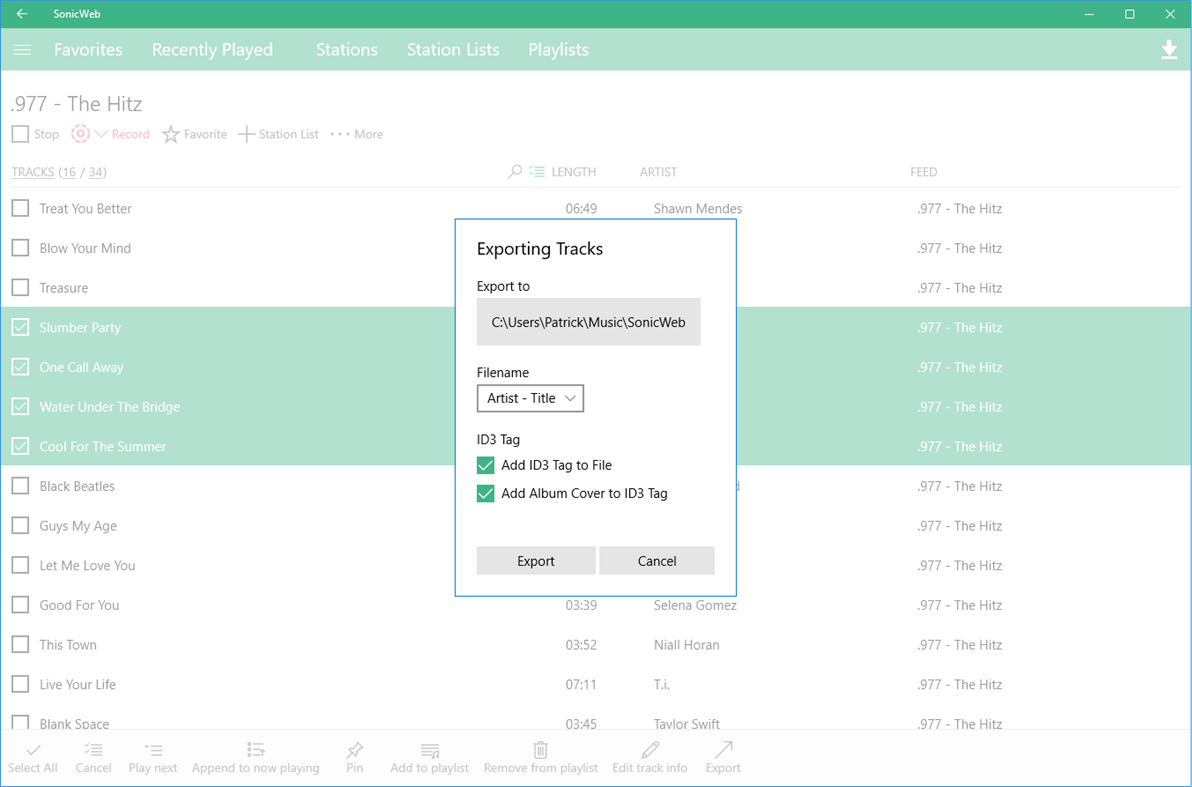Sort by the FEED column header
The image size is (1192, 787).
coord(924,172)
